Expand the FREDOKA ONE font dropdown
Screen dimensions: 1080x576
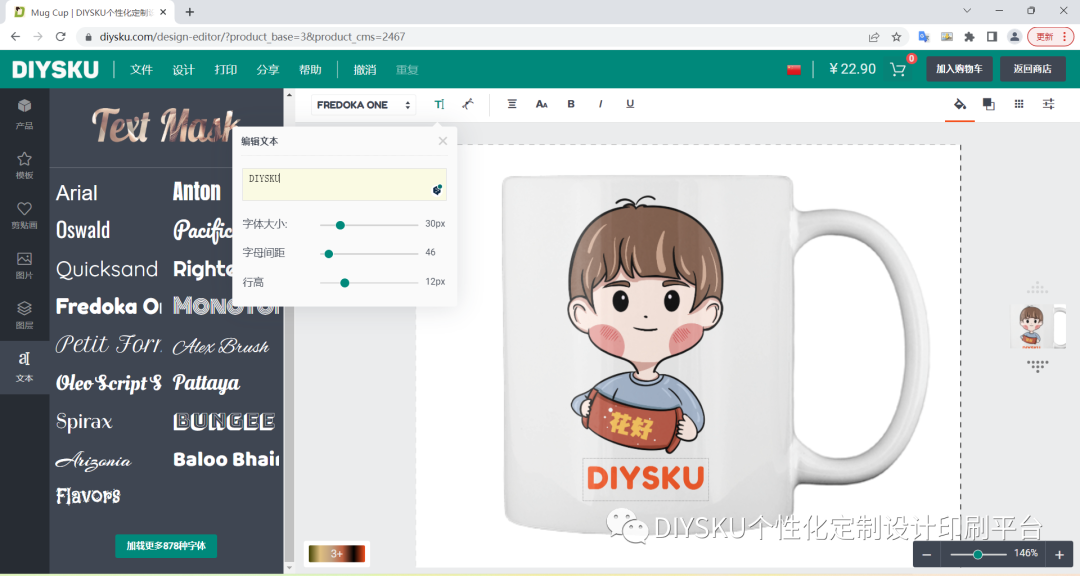coord(363,105)
